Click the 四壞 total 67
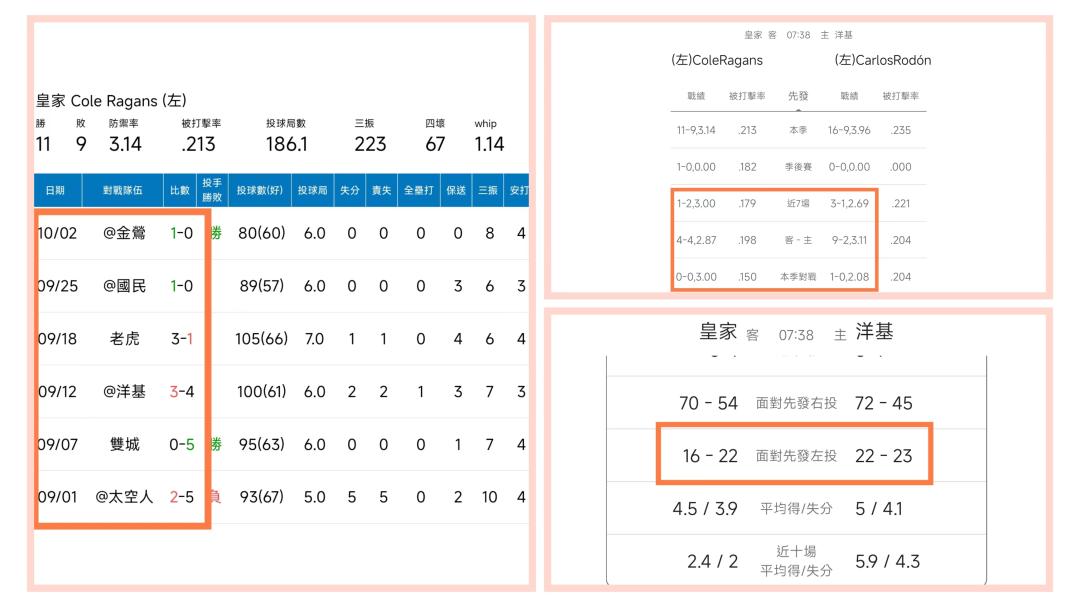The image size is (1080, 607). point(435,144)
